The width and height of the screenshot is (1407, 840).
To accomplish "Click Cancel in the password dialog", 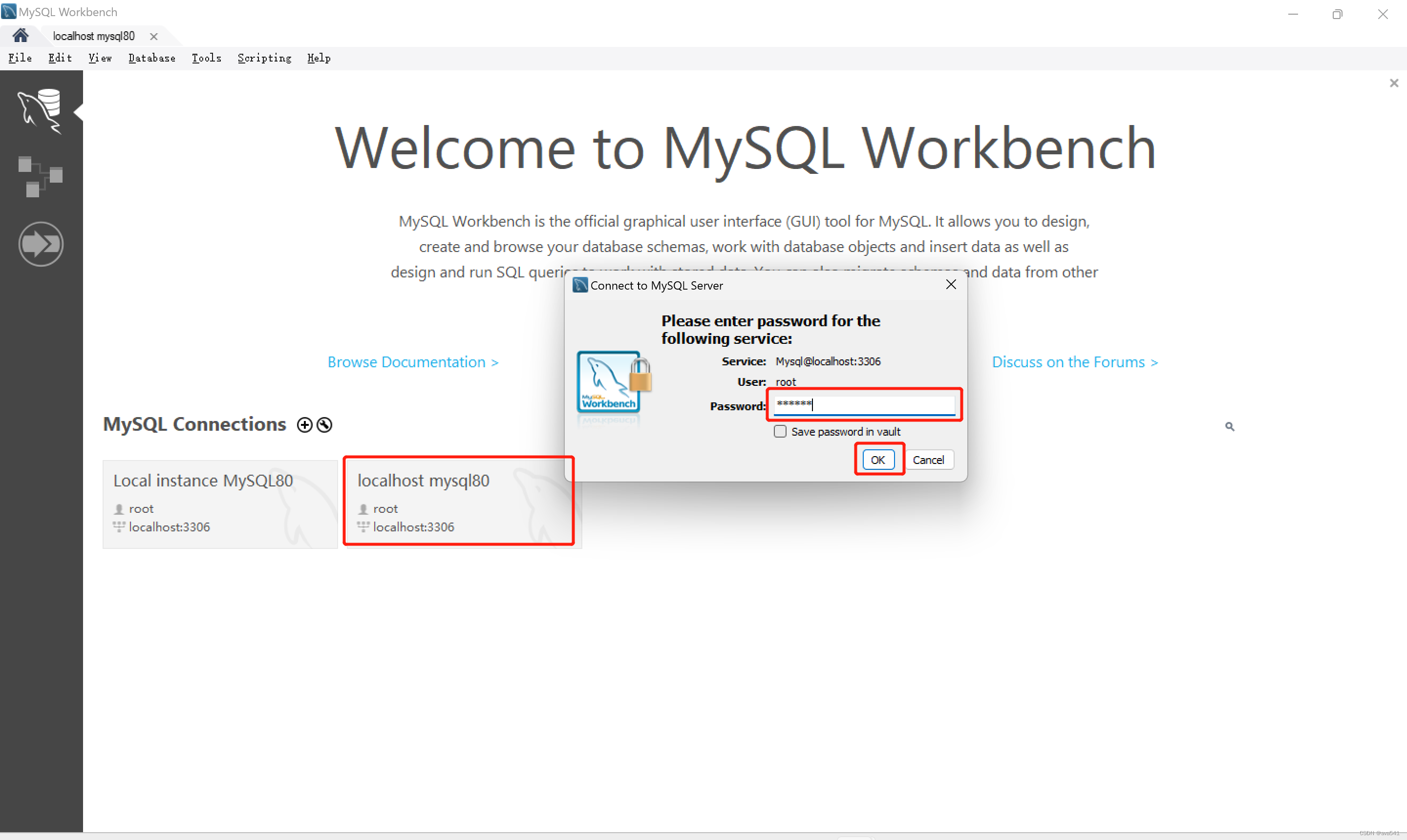I will (928, 460).
